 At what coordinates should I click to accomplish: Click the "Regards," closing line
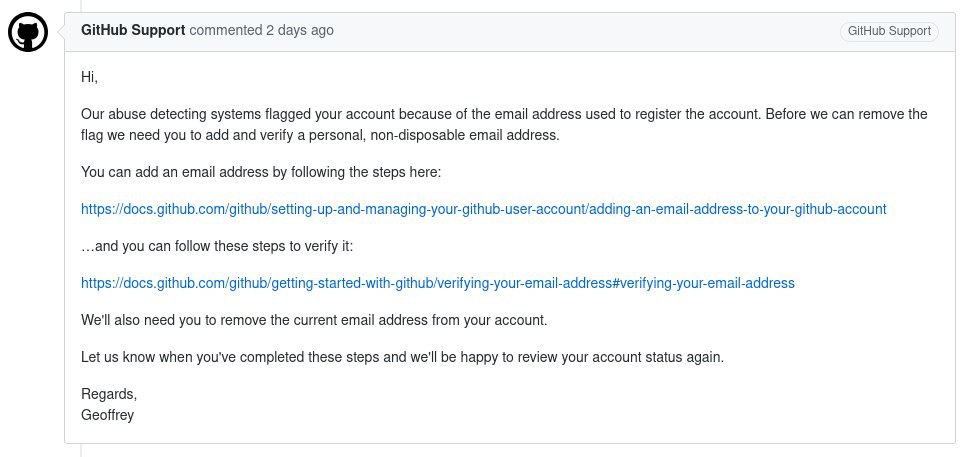coord(109,394)
